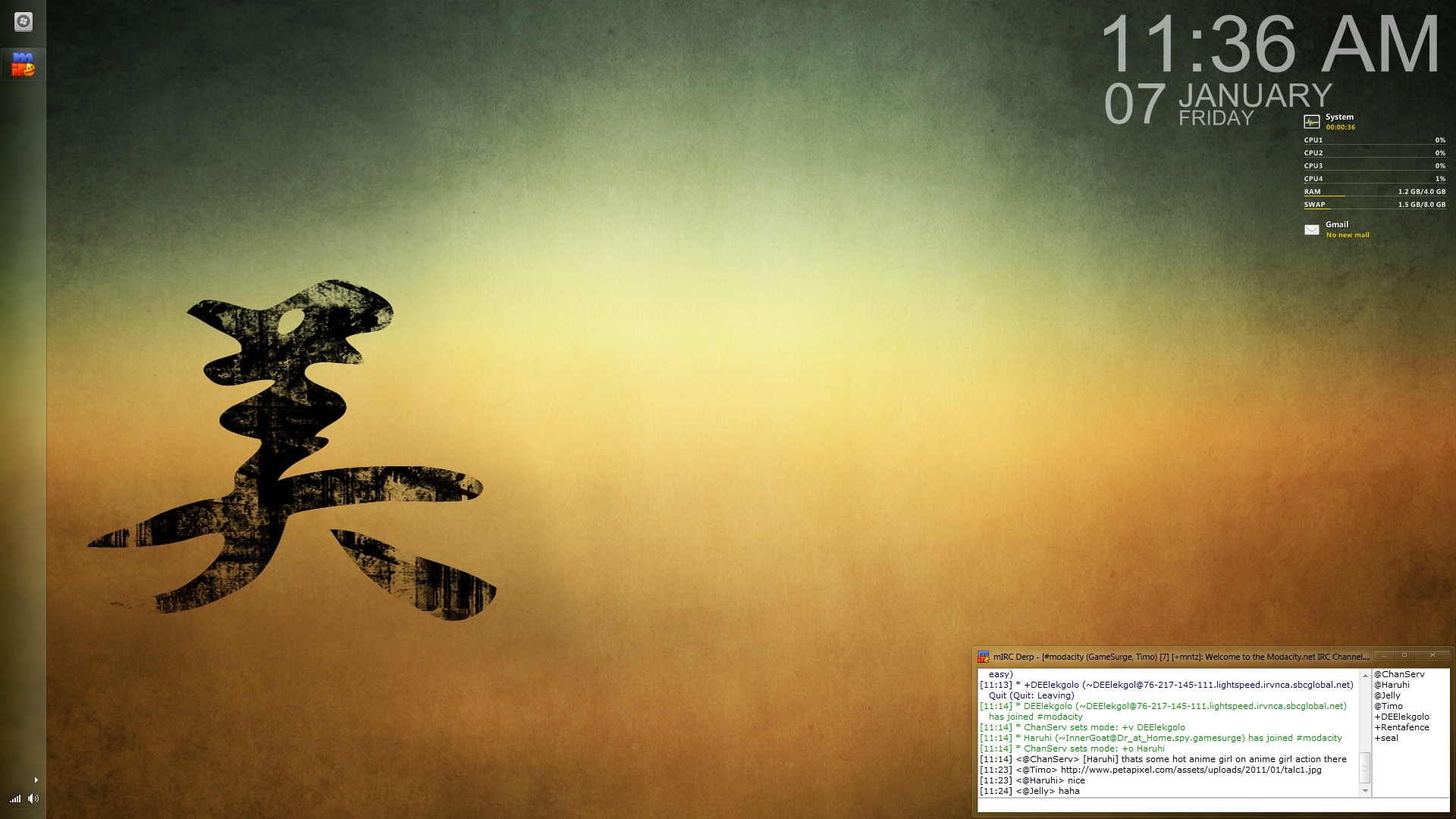
Task: Open the petapixel.com URL in chat
Action: tap(1191, 770)
